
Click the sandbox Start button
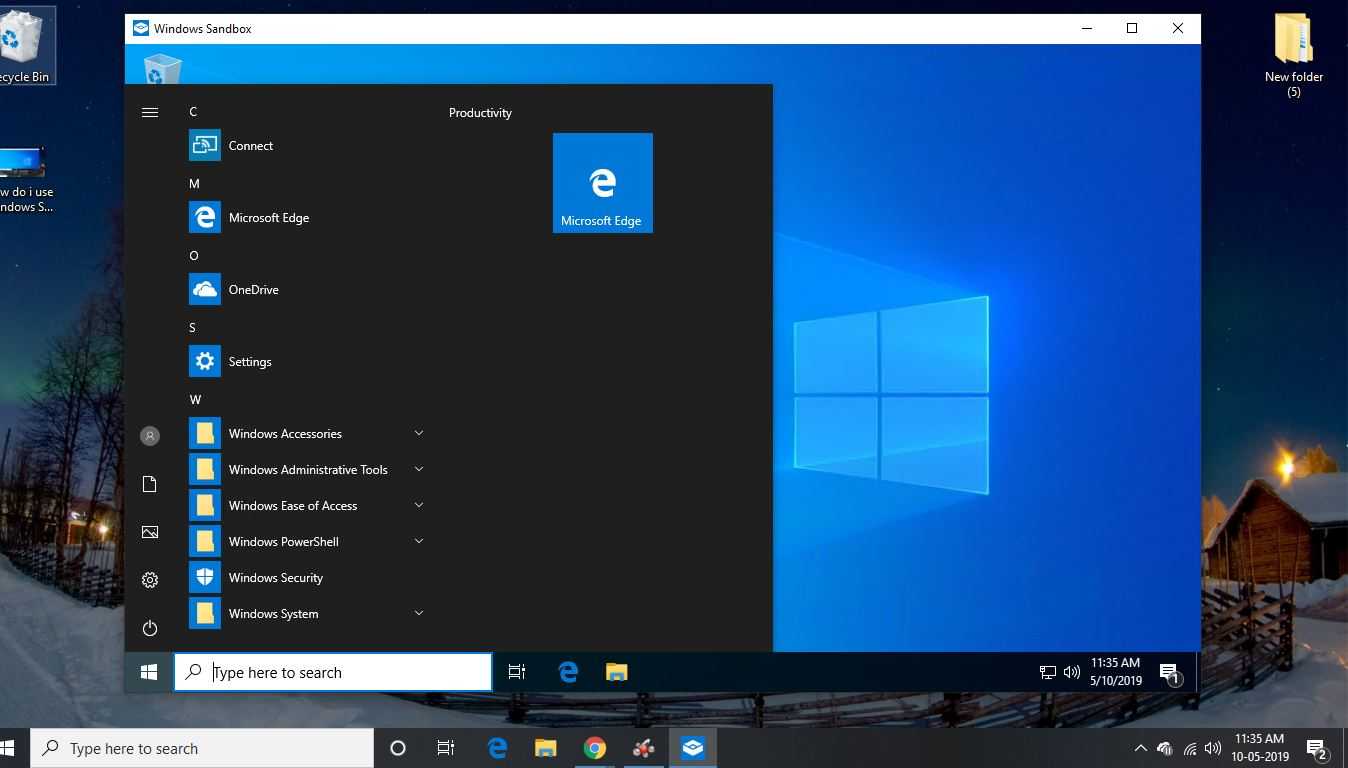coord(149,672)
